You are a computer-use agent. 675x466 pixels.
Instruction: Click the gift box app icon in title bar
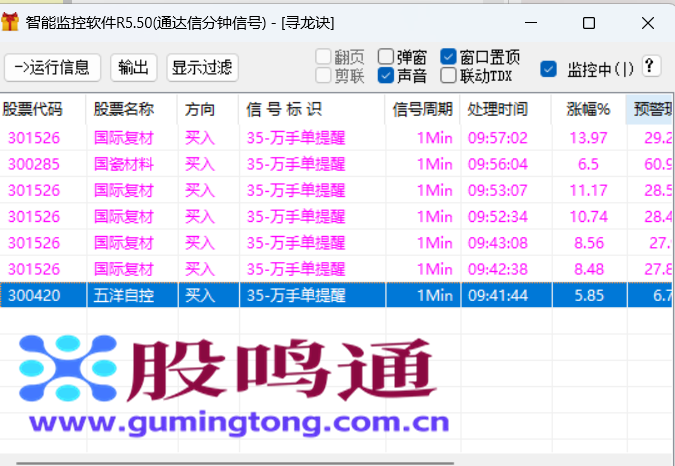pos(9,22)
